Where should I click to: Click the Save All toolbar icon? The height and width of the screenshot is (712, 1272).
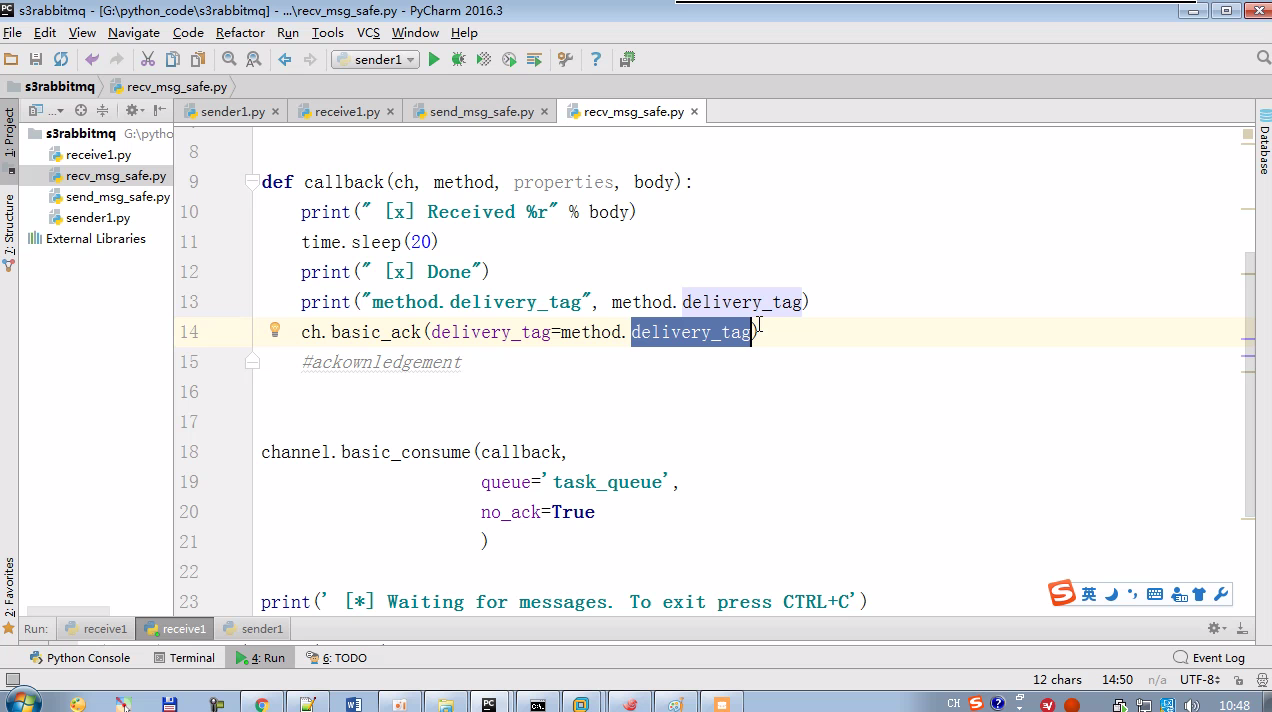point(36,60)
